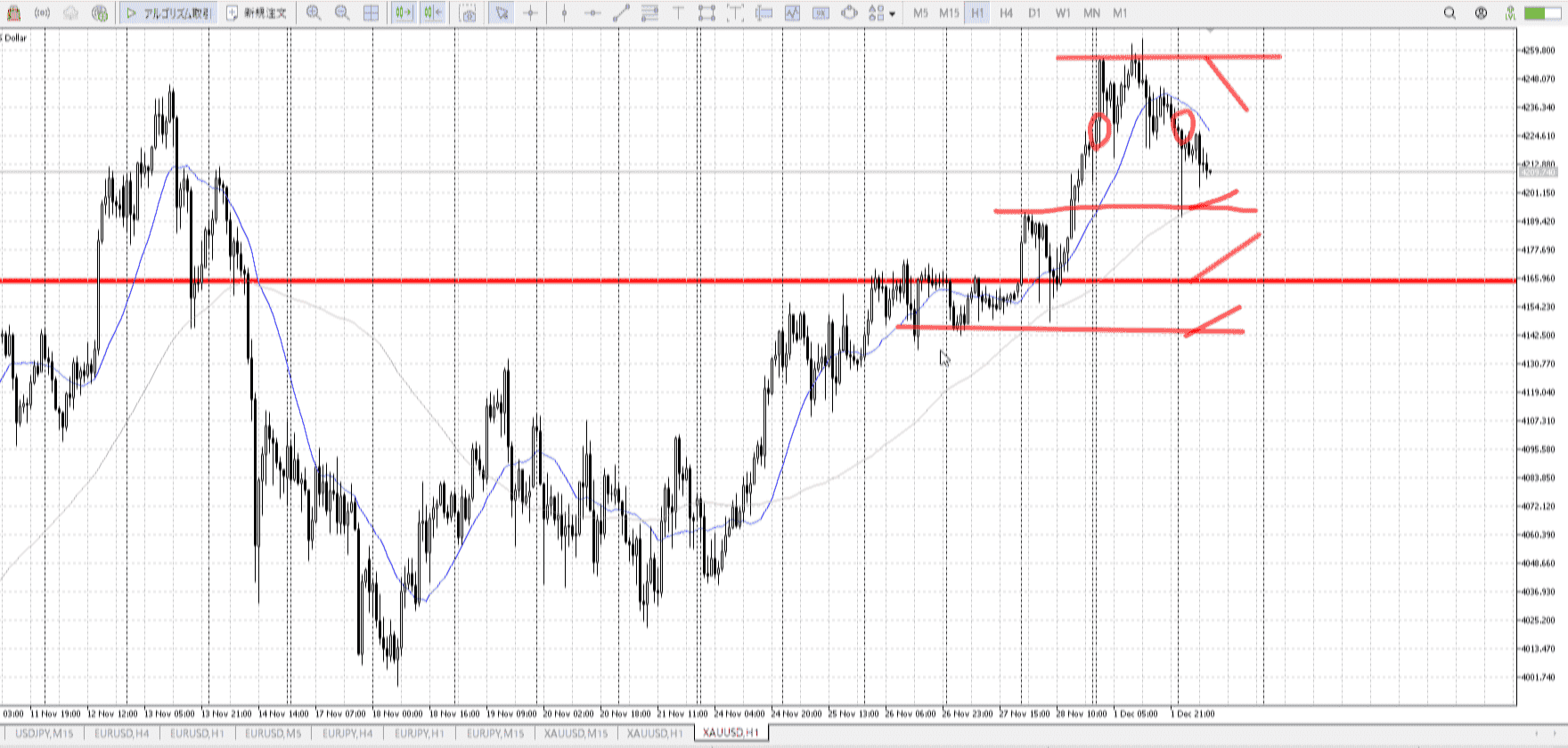This screenshot has height=748, width=1568.
Task: Switch to the USDJPY,M15 chart tab
Action: point(44,733)
